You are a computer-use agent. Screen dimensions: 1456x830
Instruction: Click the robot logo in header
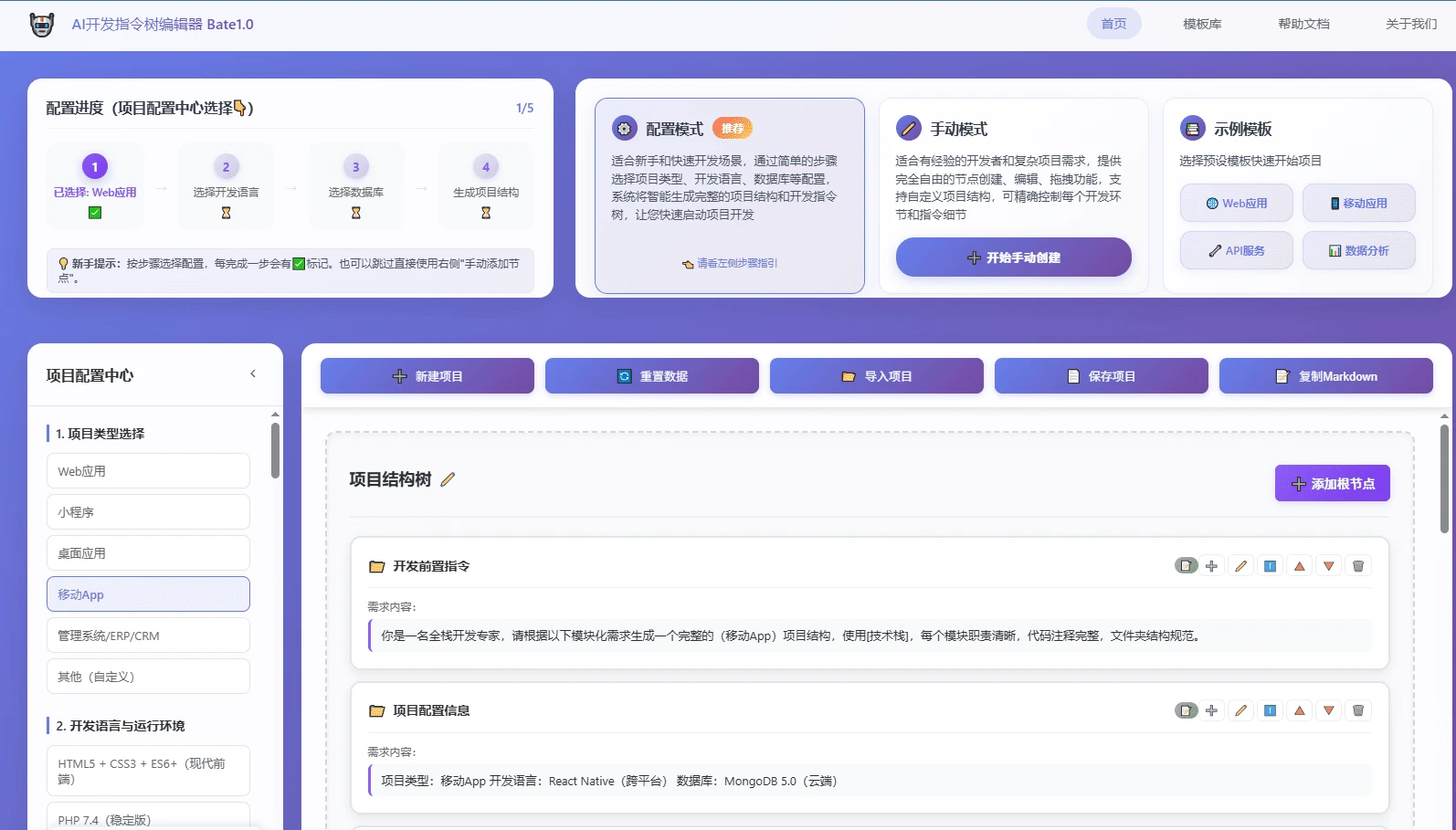pos(42,25)
